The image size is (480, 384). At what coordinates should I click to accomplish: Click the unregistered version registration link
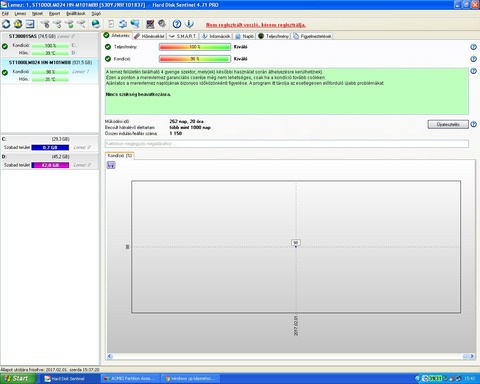[x=255, y=25]
